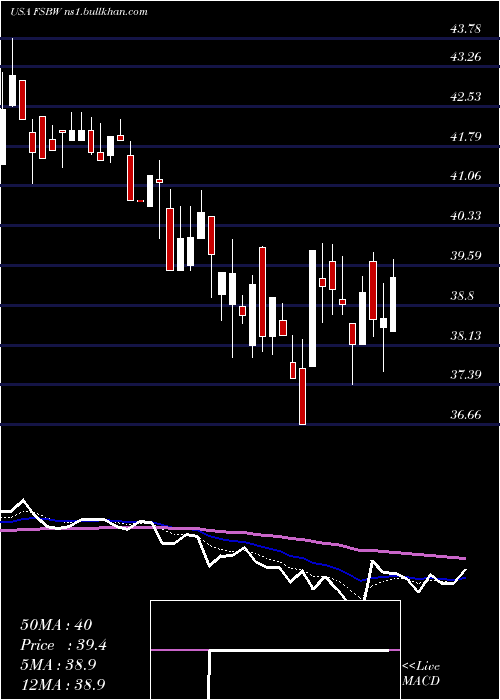Viewport: 500px width, 700px height.
Task: Click the USA FSBW ns1.bullkhan.com header text
Action: click(79, 12)
